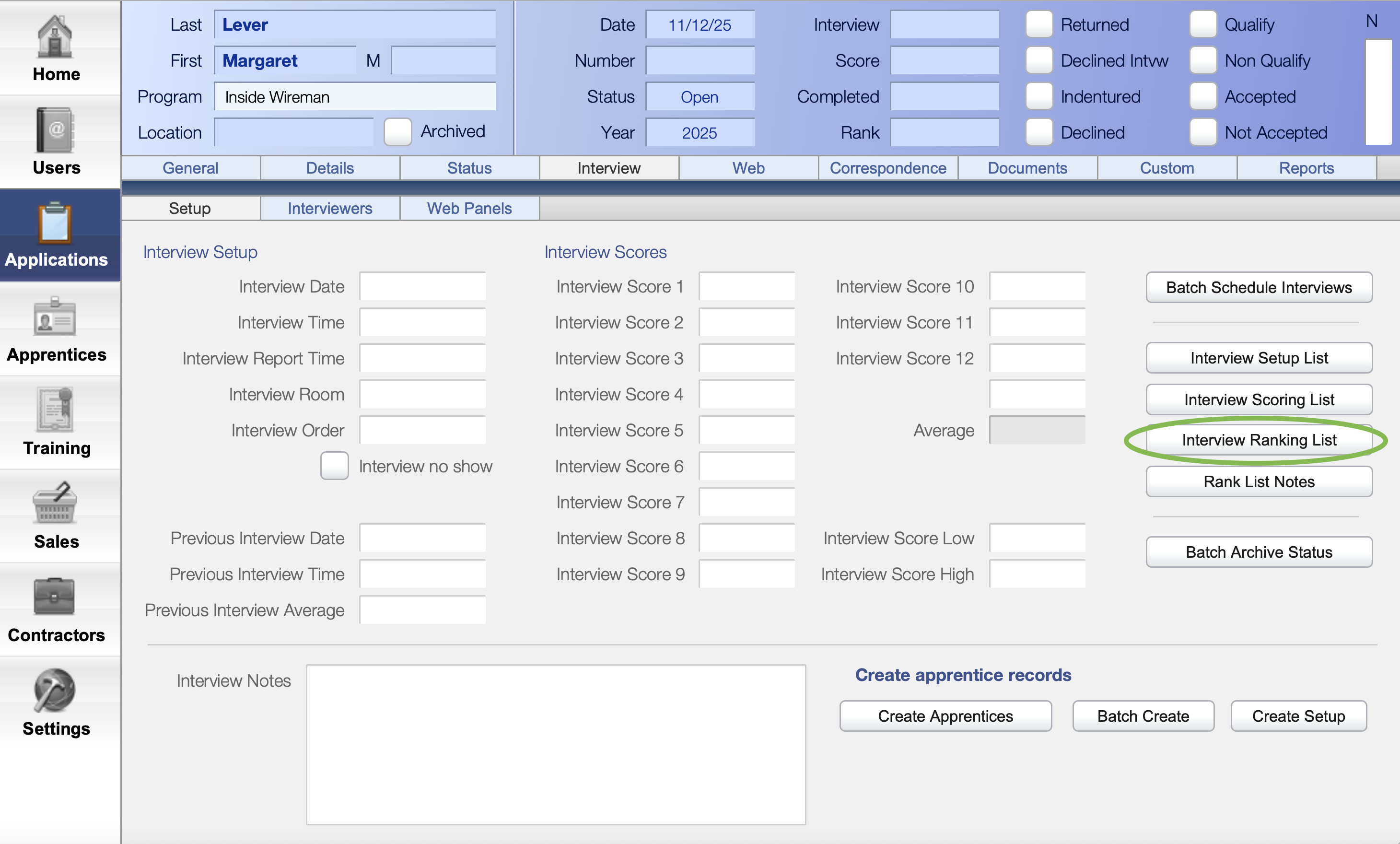Click the Location field
Viewport: 1400px width, 844px height.
pyautogui.click(x=294, y=132)
